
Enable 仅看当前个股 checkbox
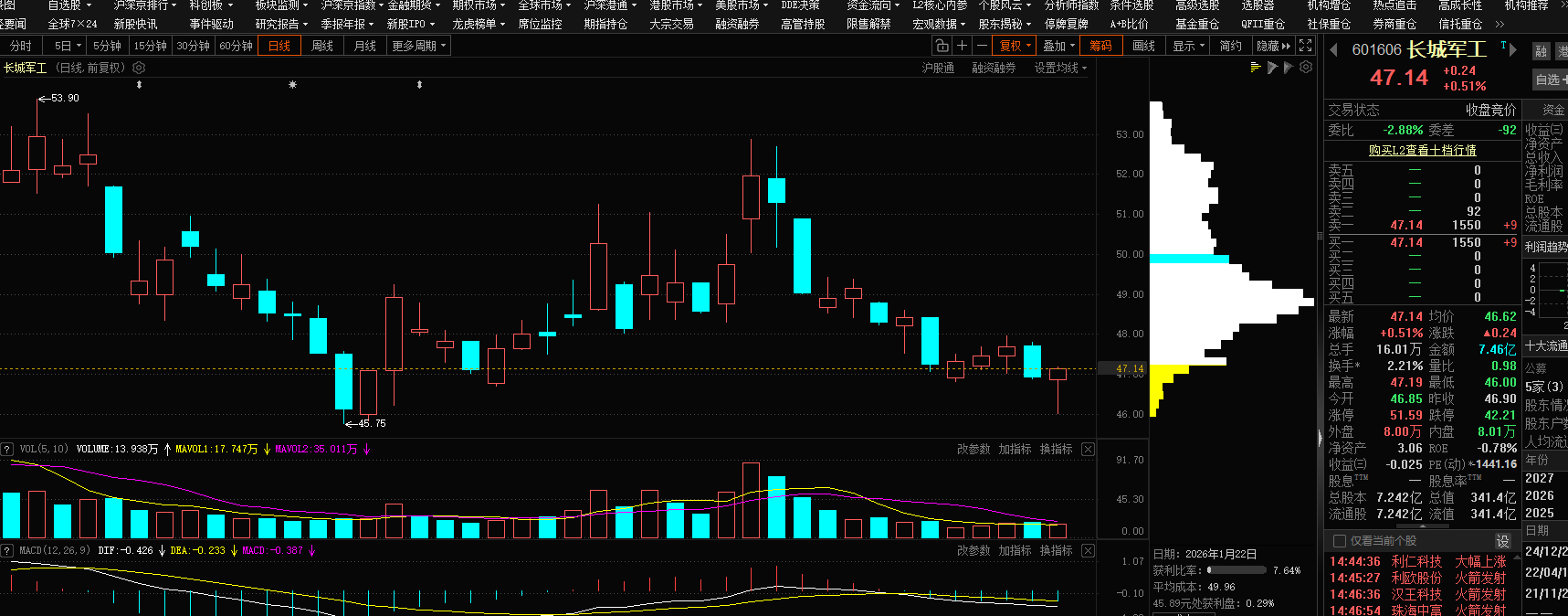(x=1340, y=541)
